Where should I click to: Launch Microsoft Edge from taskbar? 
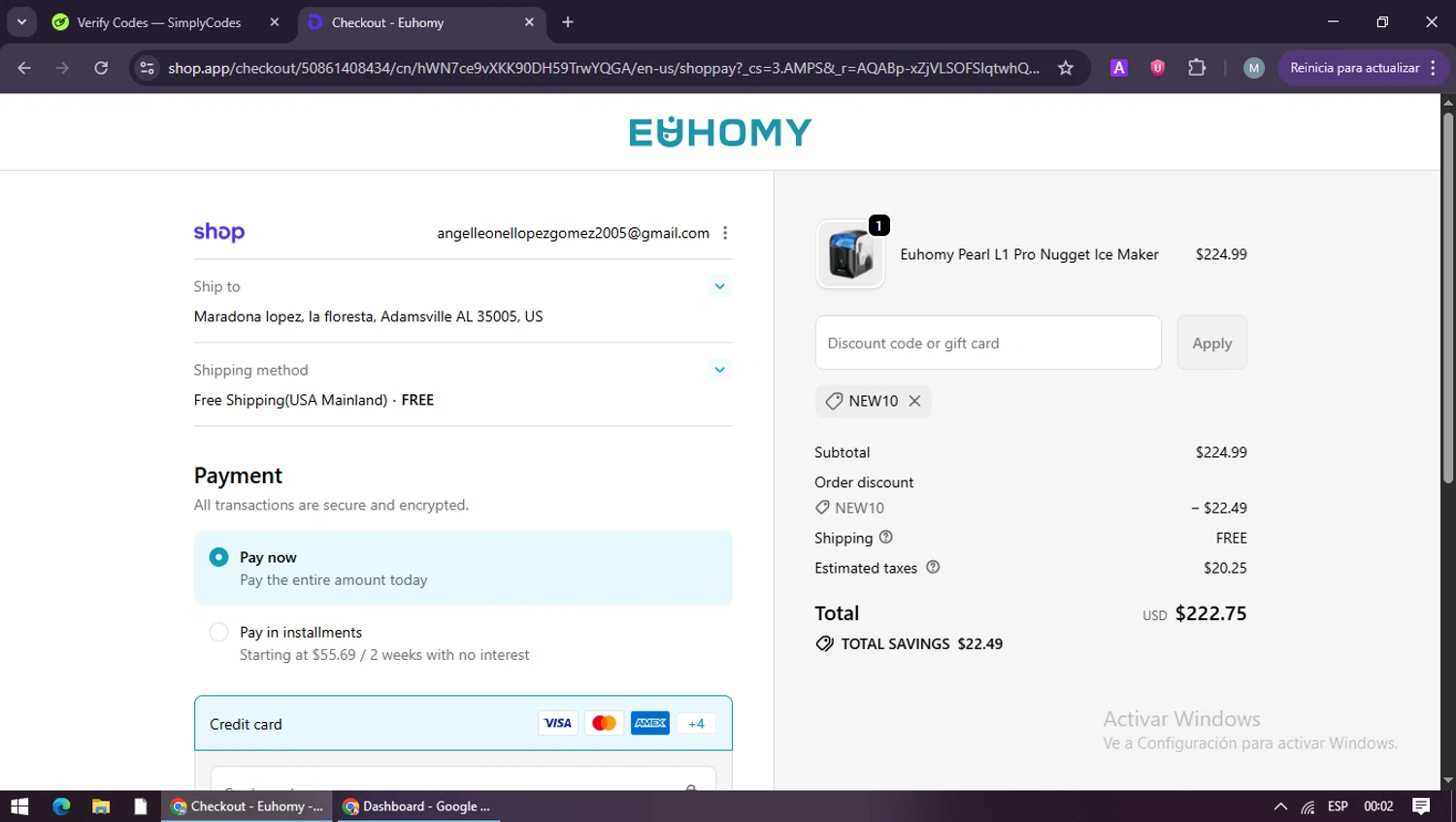[x=61, y=806]
